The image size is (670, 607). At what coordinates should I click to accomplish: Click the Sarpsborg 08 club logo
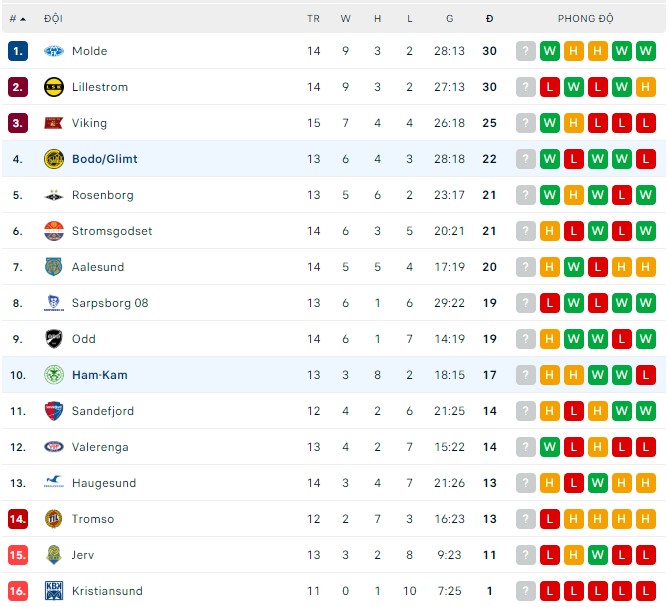click(54, 303)
